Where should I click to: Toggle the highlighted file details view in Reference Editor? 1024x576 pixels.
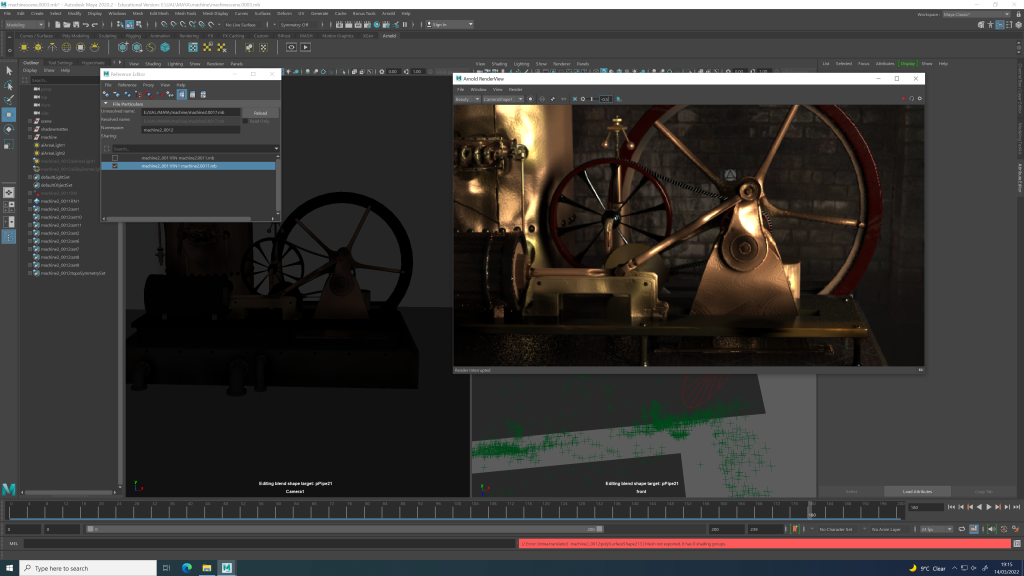182,95
